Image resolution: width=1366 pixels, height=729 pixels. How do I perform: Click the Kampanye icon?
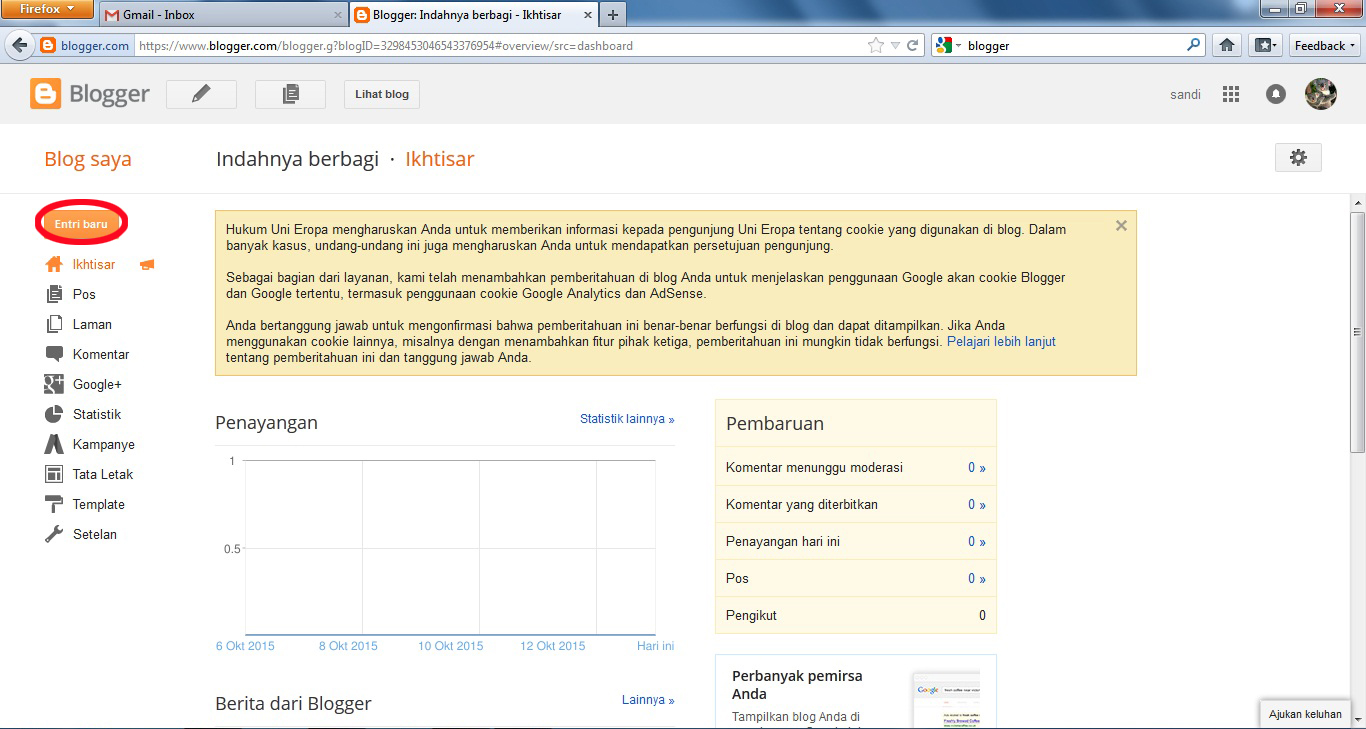click(54, 444)
